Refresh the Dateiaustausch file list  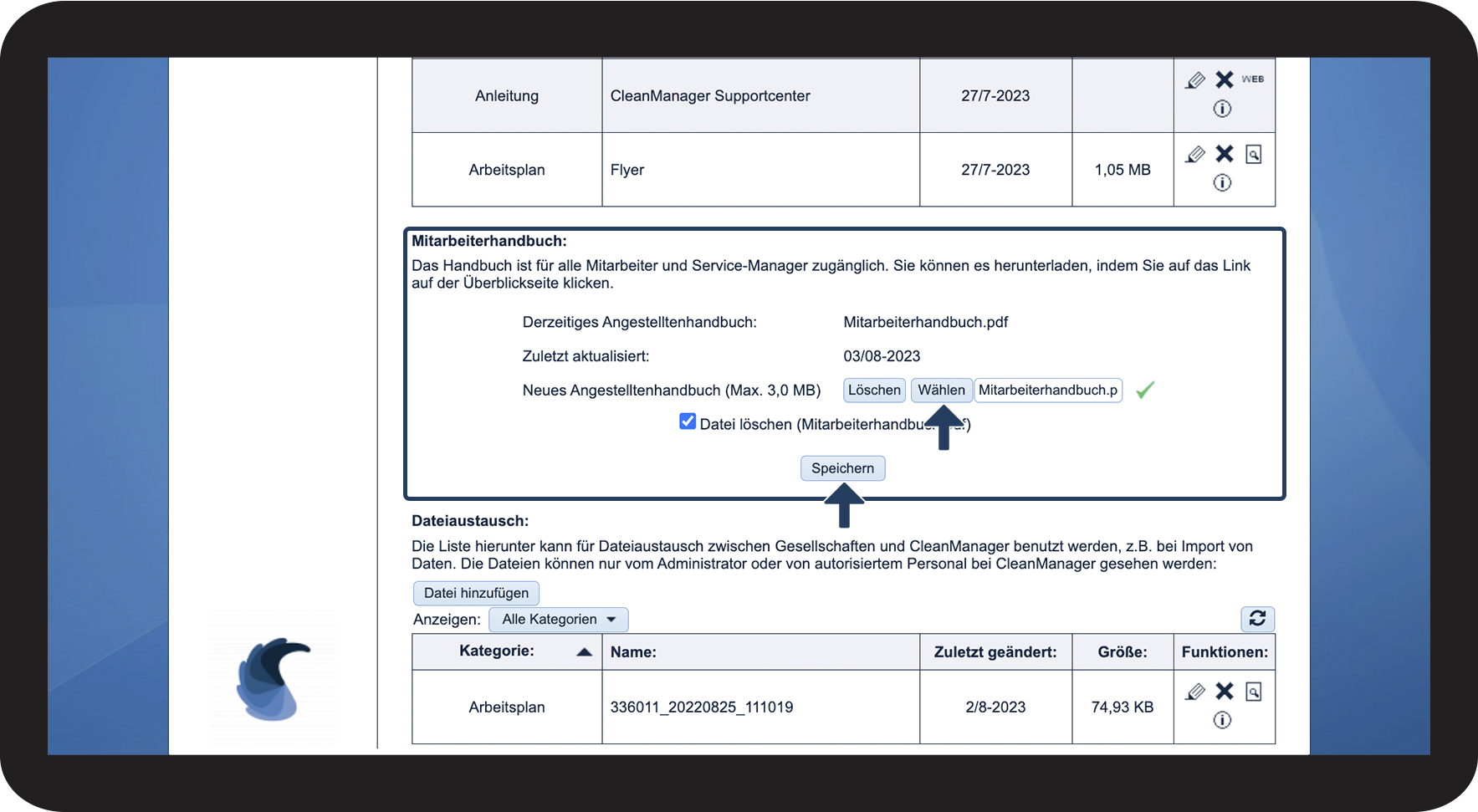click(x=1257, y=618)
